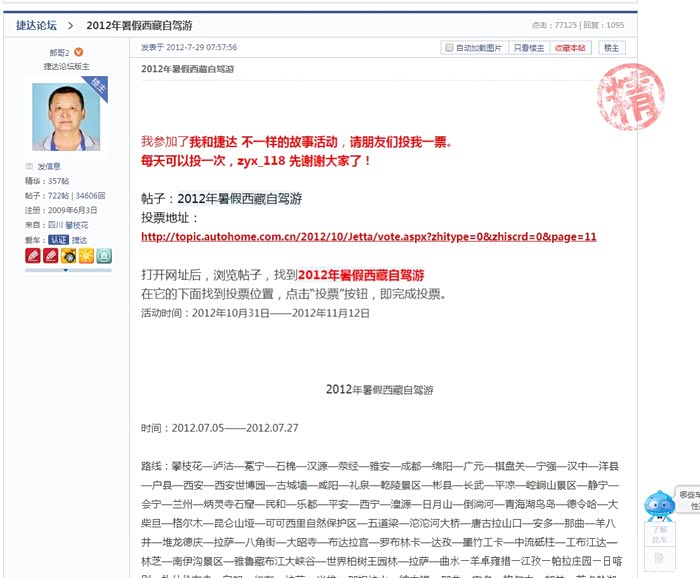Click the second red pencil medal icon

50,256
